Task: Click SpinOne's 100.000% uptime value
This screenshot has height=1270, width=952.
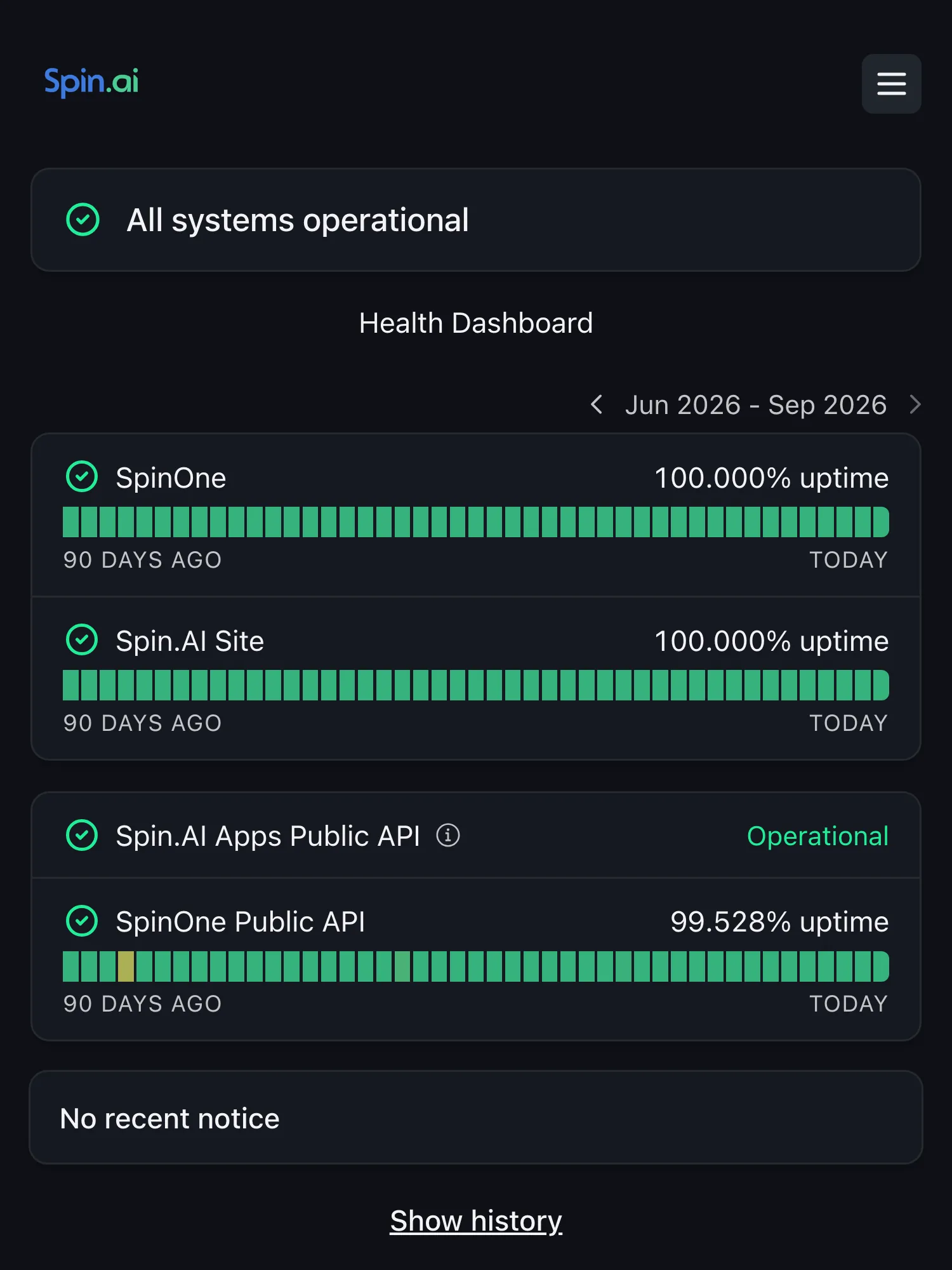Action: click(x=772, y=478)
